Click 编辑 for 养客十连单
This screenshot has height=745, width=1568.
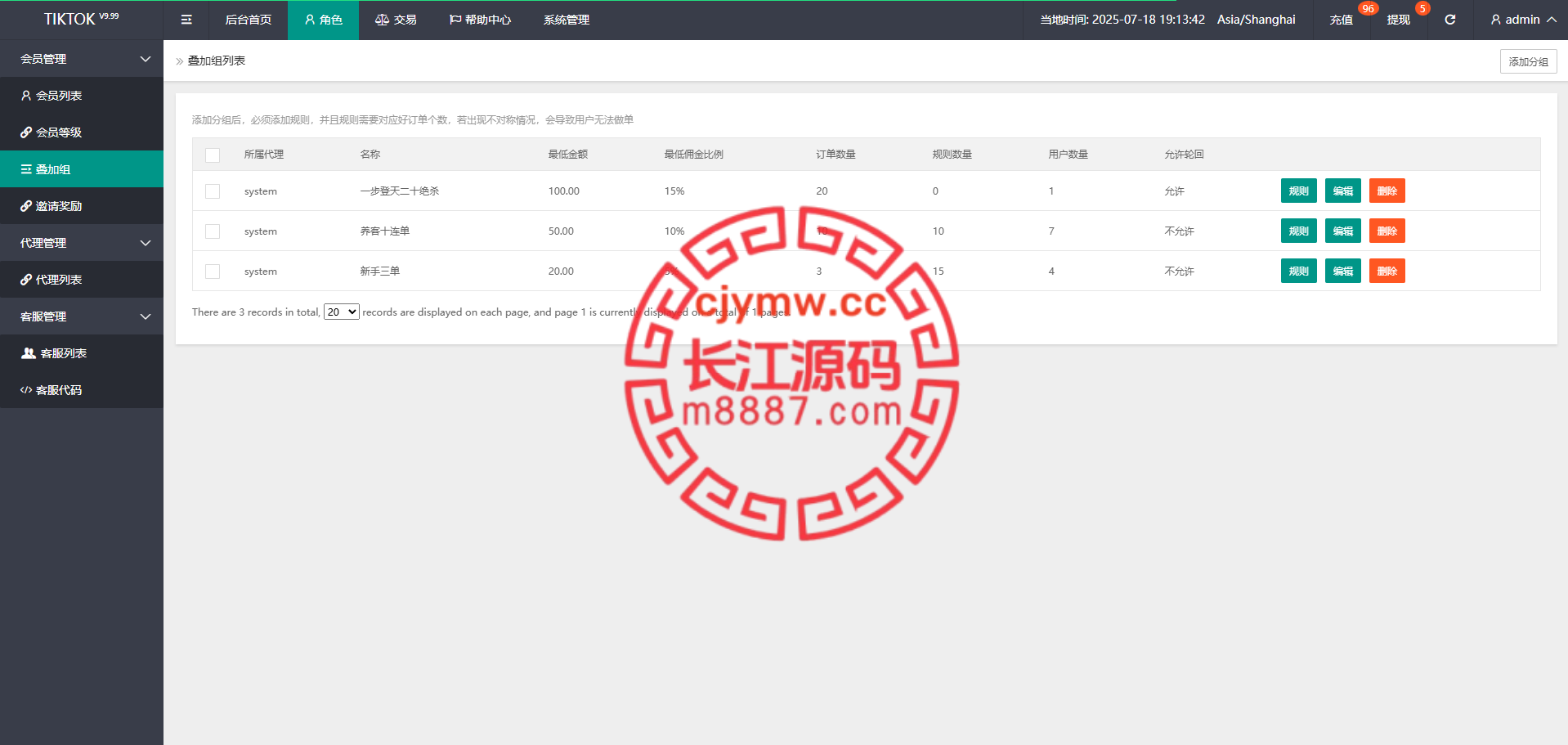(x=1342, y=231)
